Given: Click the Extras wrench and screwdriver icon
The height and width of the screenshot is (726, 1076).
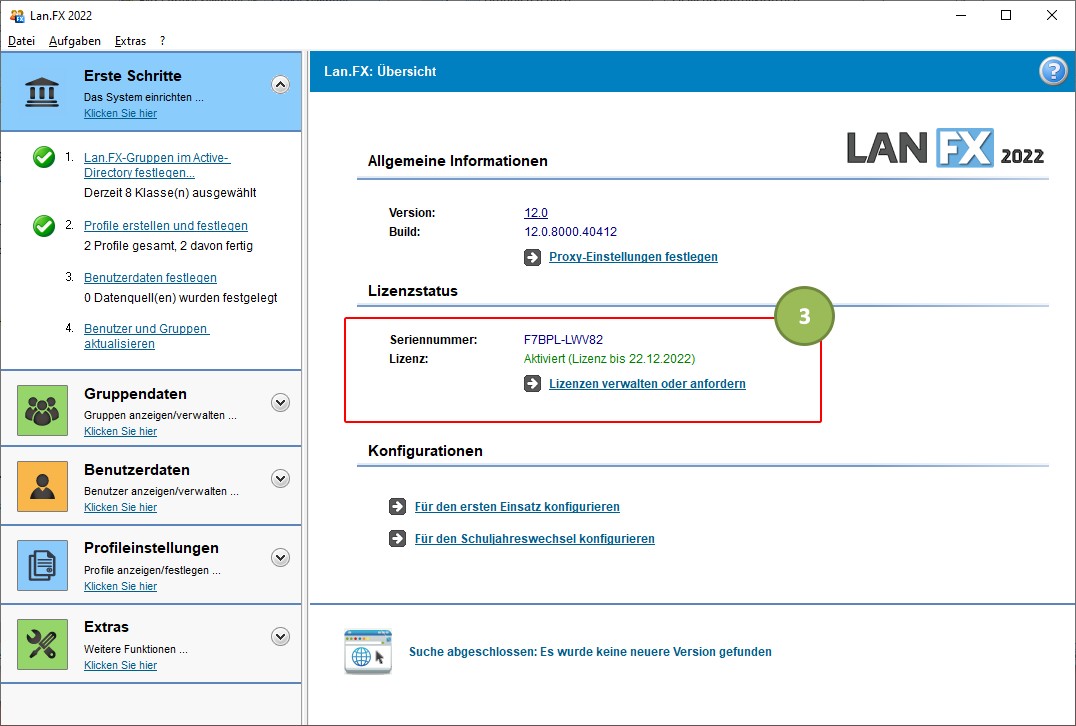Looking at the screenshot, I should (43, 644).
